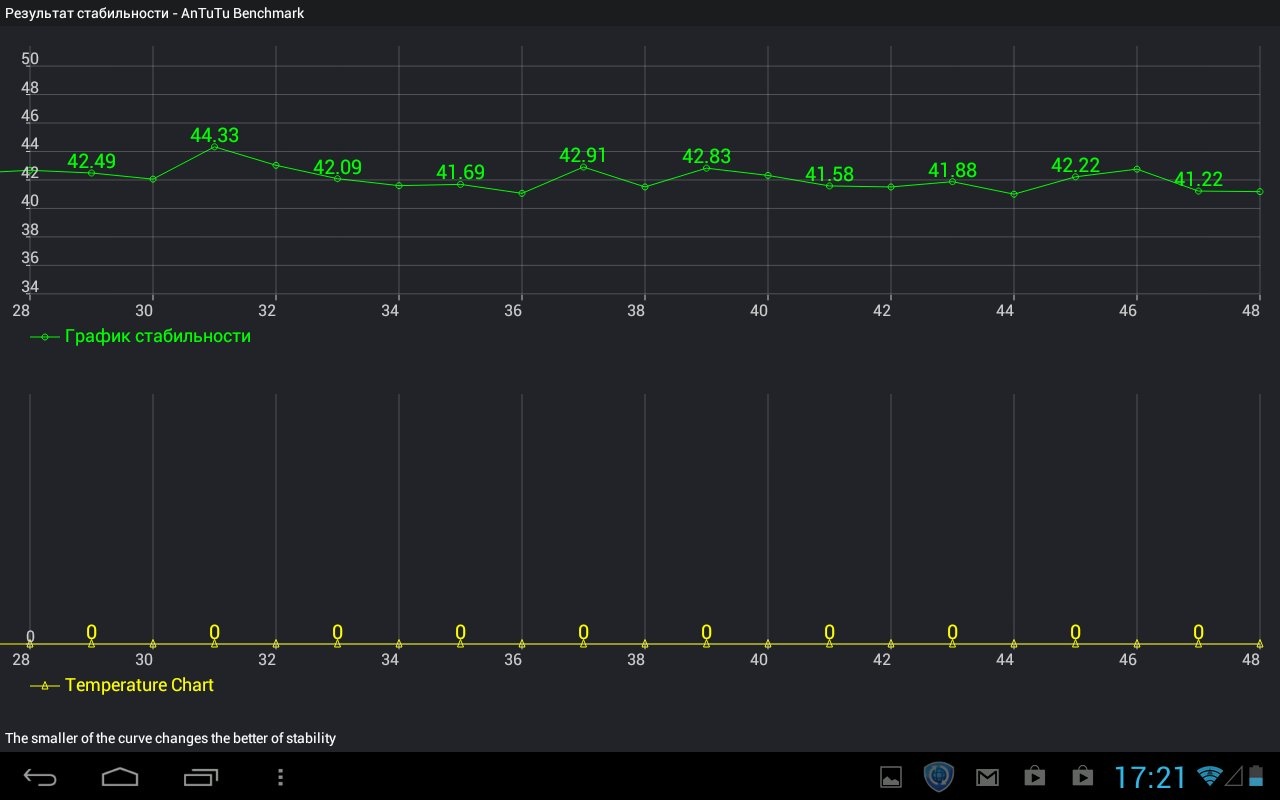Screen dimensions: 1280x800
Task: Select the 41.22 stability data point
Action: [x=1198, y=191]
